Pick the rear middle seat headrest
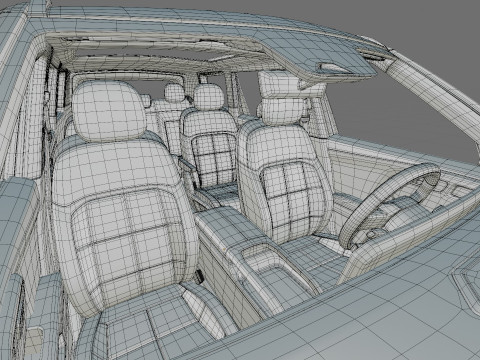 point(209,97)
